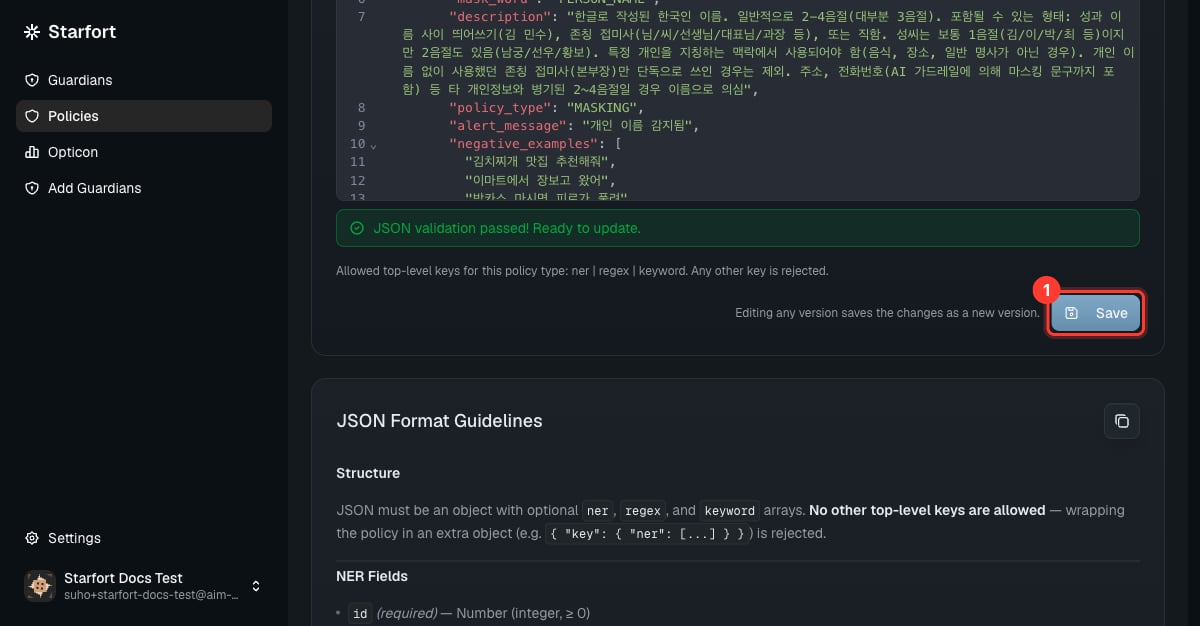1200x626 pixels.
Task: Click the Settings gear icon
Action: point(32,538)
